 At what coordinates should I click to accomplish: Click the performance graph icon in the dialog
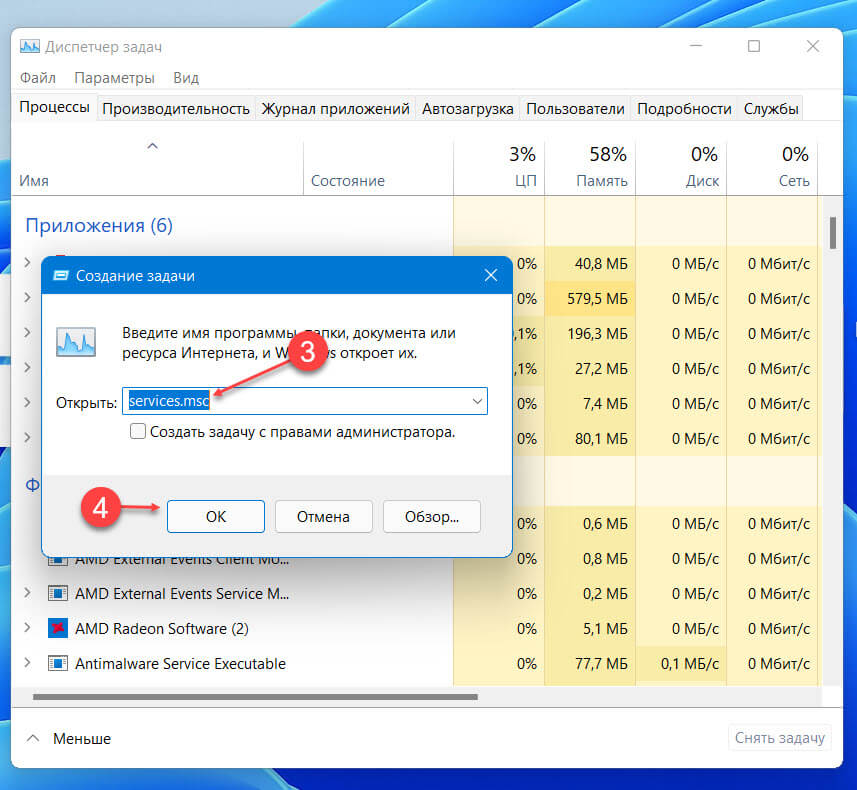[x=76, y=342]
